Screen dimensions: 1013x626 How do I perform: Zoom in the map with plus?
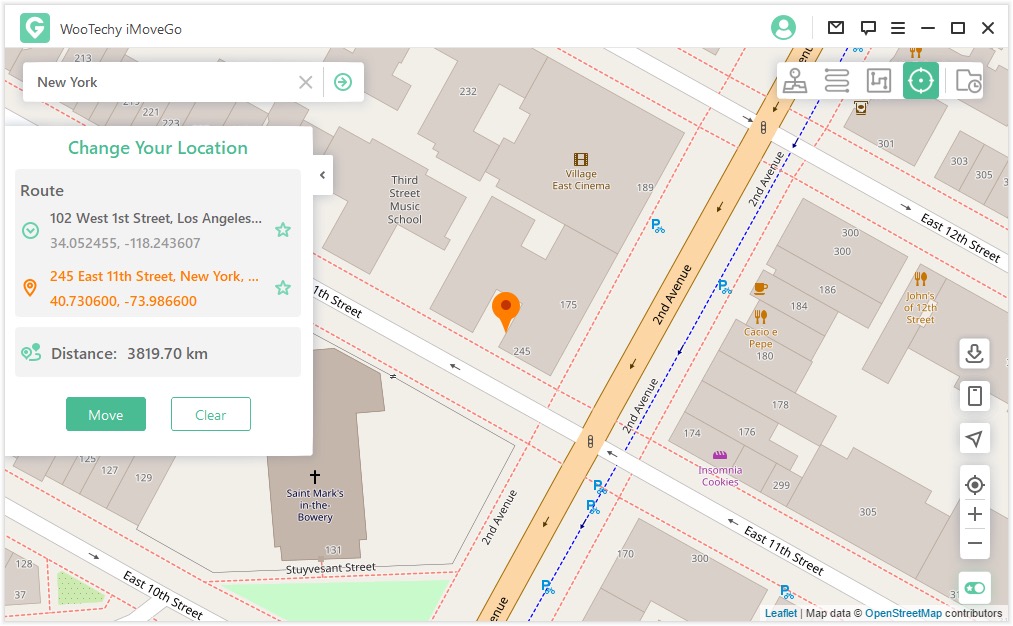coord(975,514)
